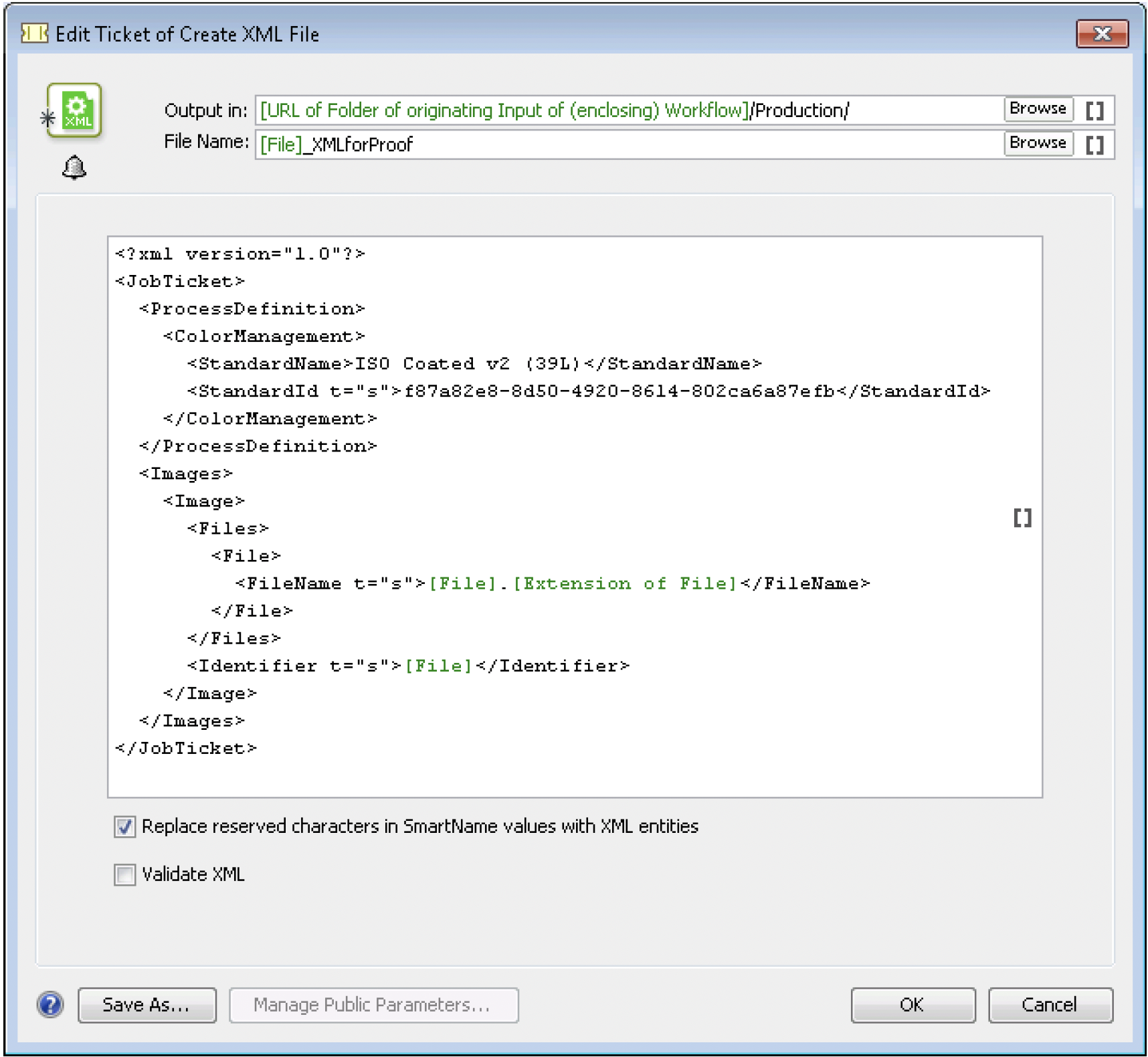
Task: Close the Edit Ticket dialog
Action: pos(1102,33)
